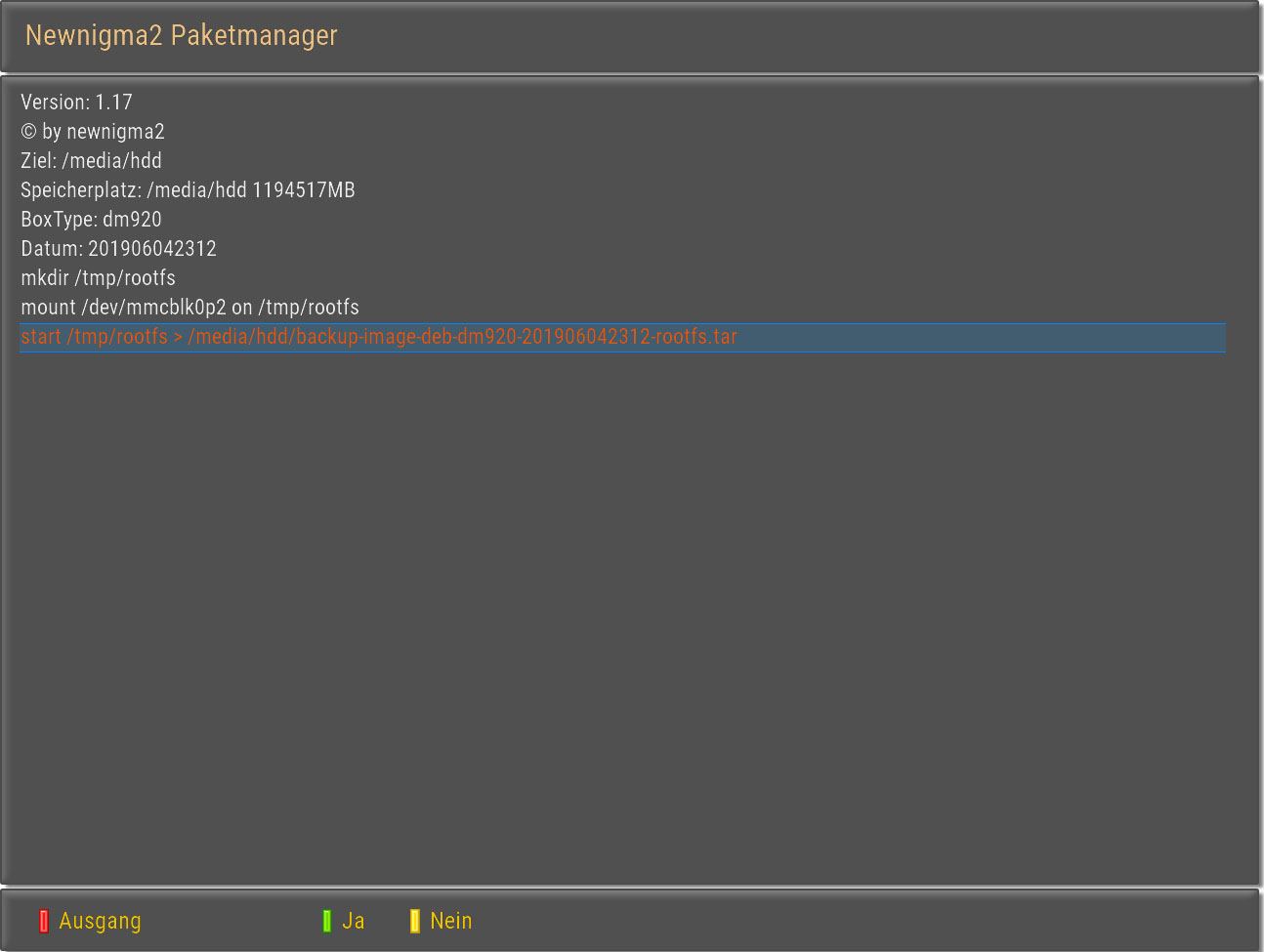Decline using the Nein label
Image resolution: width=1264 pixels, height=952 pixels.
tap(450, 921)
